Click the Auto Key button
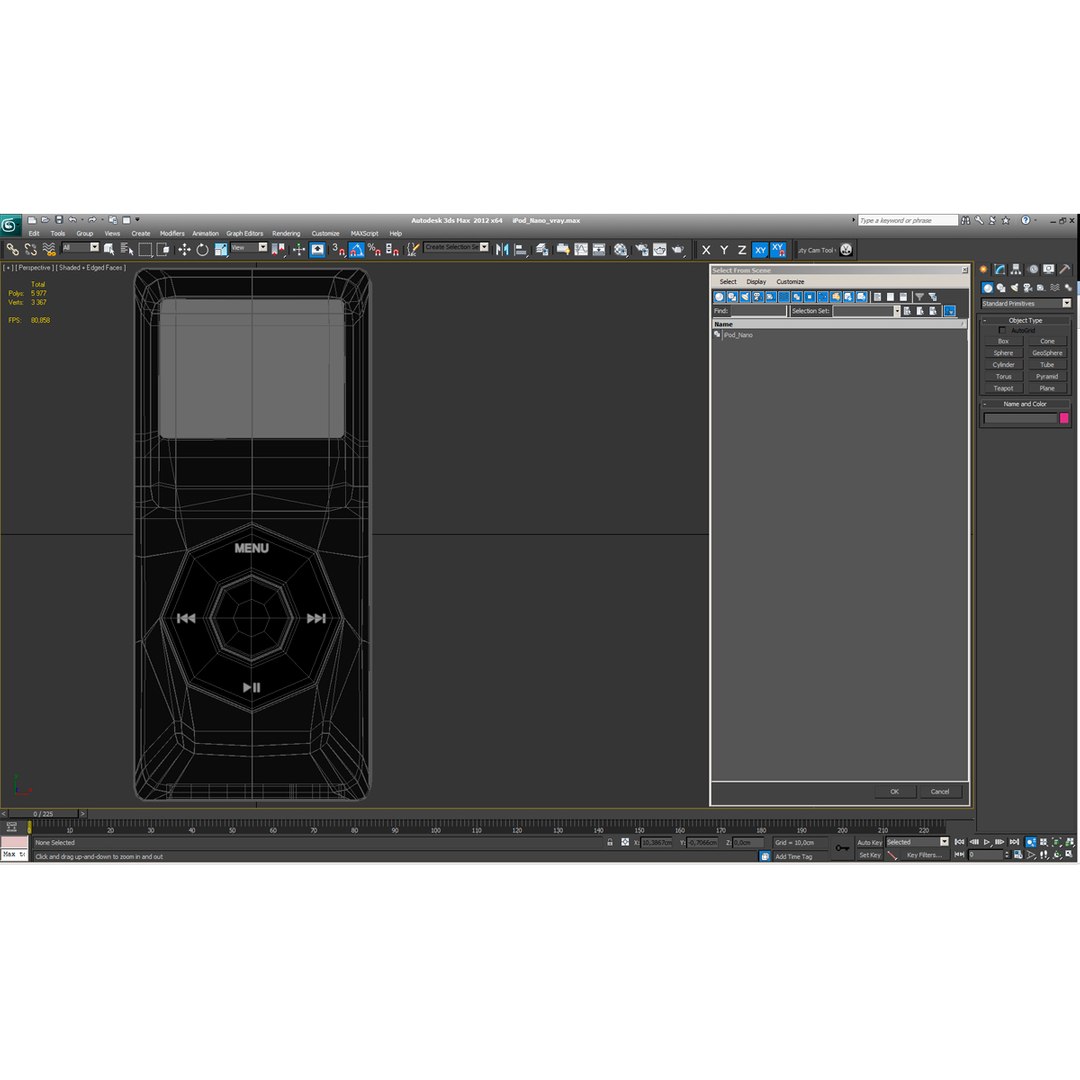This screenshot has width=1080, height=1080. coord(869,842)
